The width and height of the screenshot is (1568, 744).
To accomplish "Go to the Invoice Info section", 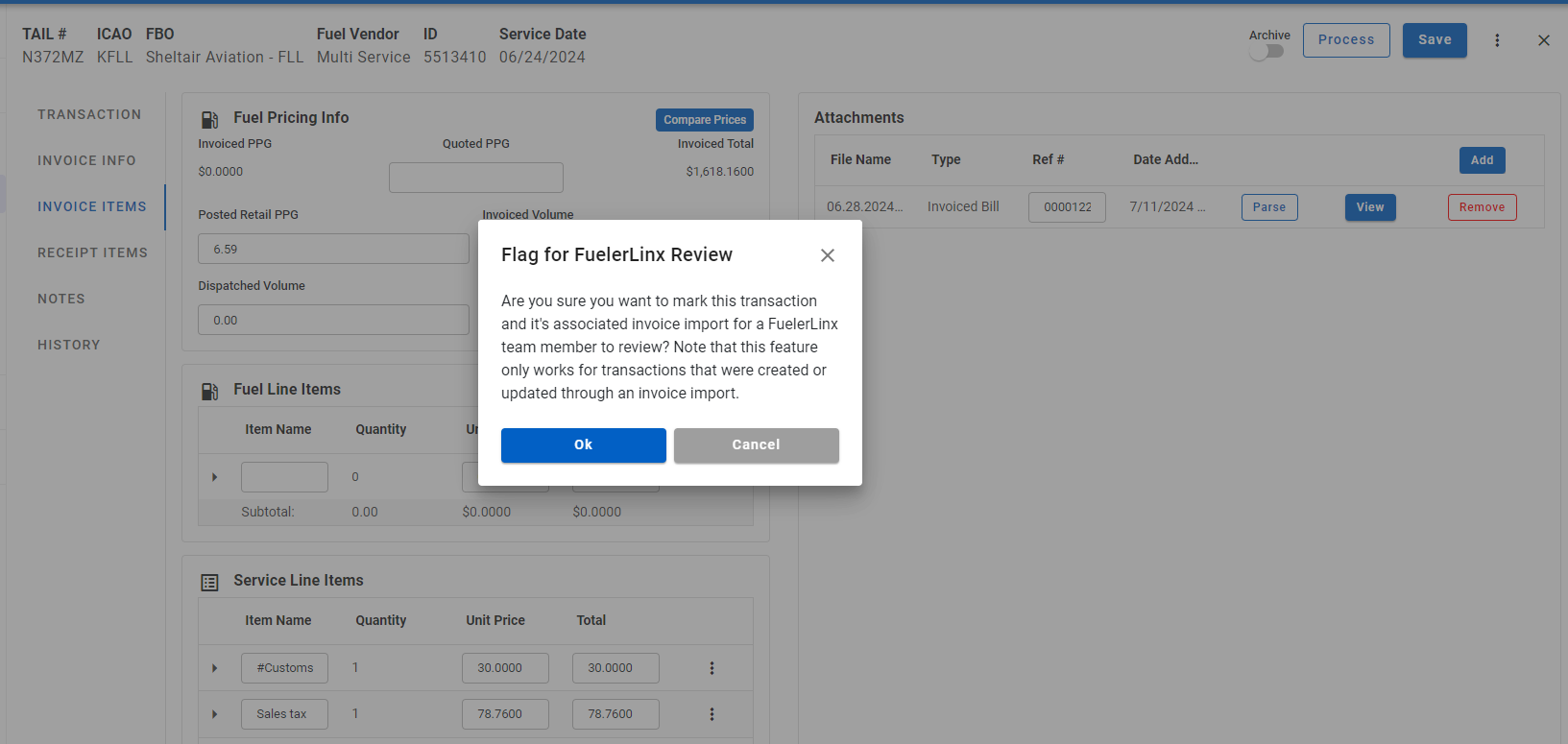I will coord(86,160).
